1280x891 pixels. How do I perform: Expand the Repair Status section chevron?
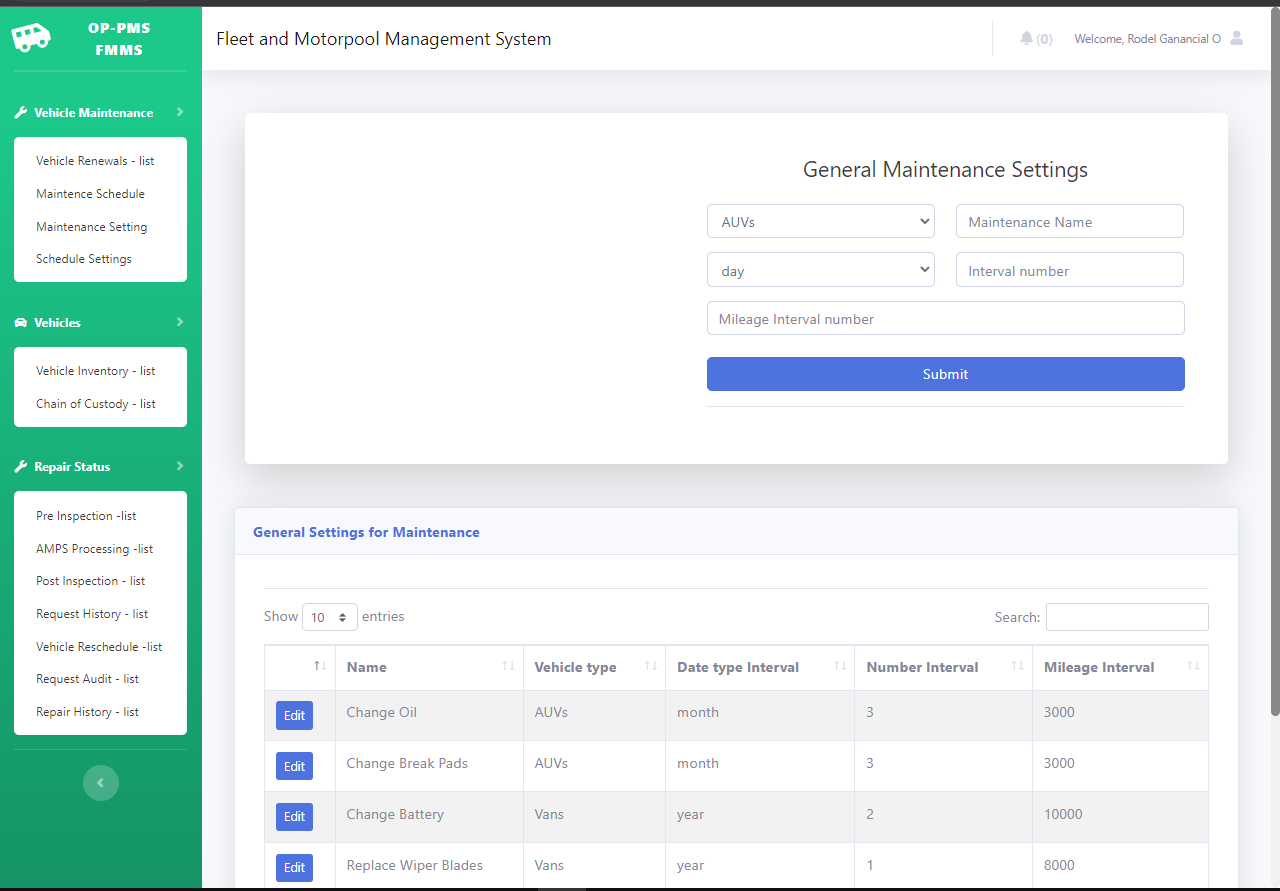(x=180, y=466)
